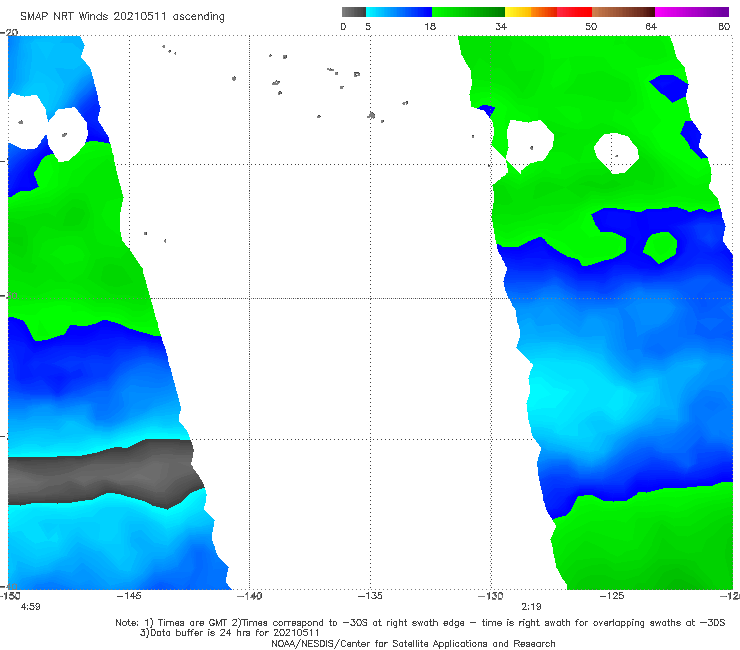Image resolution: width=740 pixels, height=650 pixels.
Task: Click the color bar label '50'
Action: [x=591, y=27]
